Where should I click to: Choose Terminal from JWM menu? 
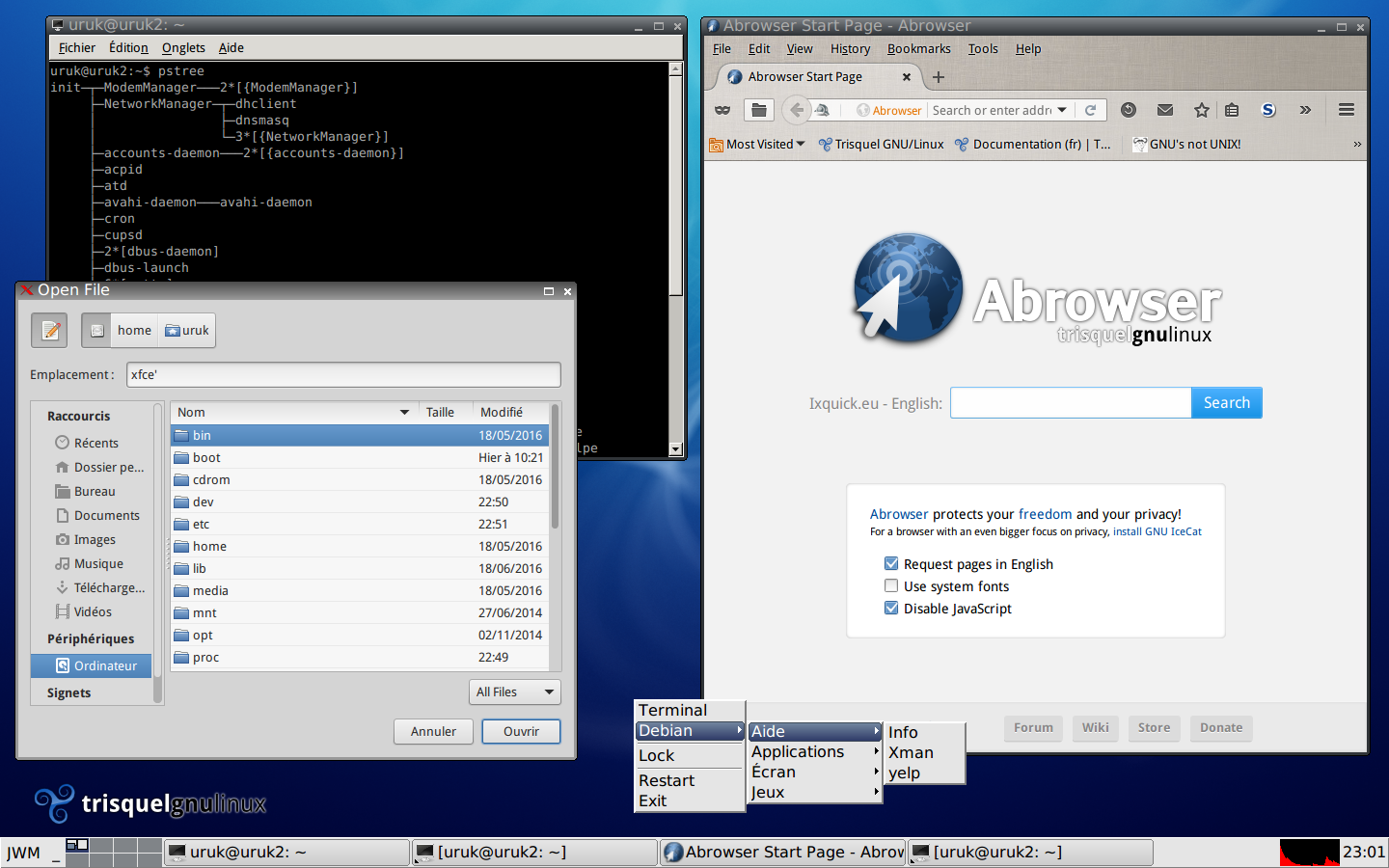pyautogui.click(x=690, y=710)
